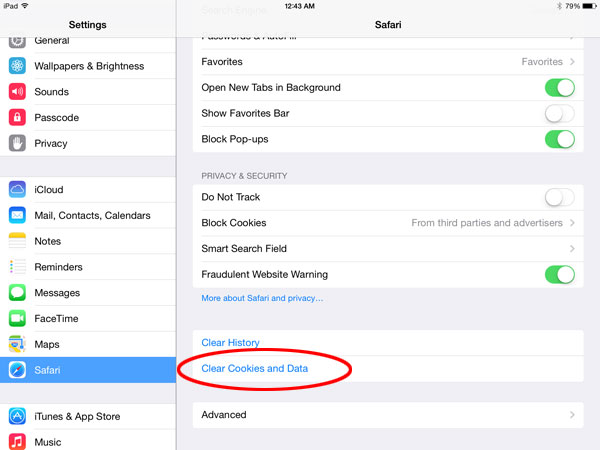Open the Passcode lock icon
This screenshot has height=450, width=600.
point(17,117)
